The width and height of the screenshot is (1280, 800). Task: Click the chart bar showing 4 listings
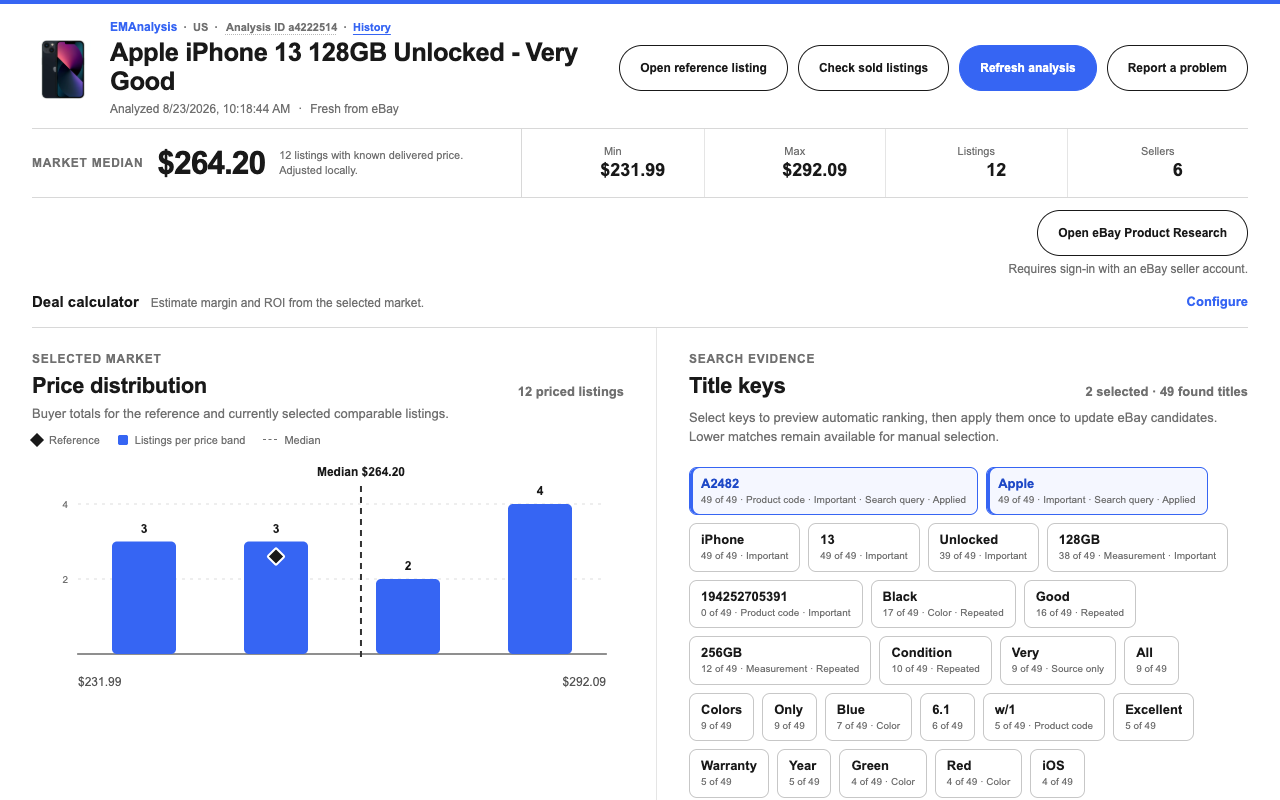[540, 579]
